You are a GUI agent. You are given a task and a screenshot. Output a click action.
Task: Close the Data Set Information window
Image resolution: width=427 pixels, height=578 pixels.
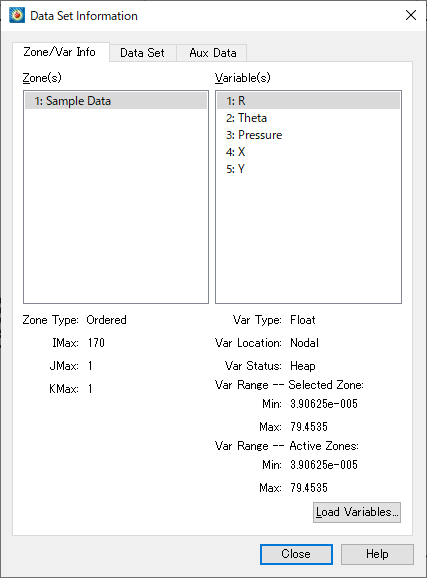pos(411,15)
